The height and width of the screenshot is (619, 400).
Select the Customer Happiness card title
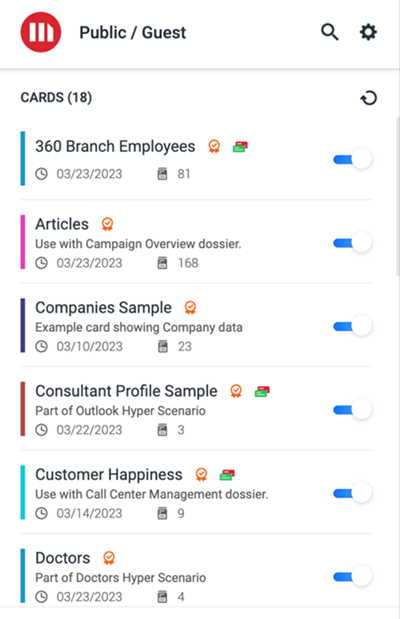point(109,475)
